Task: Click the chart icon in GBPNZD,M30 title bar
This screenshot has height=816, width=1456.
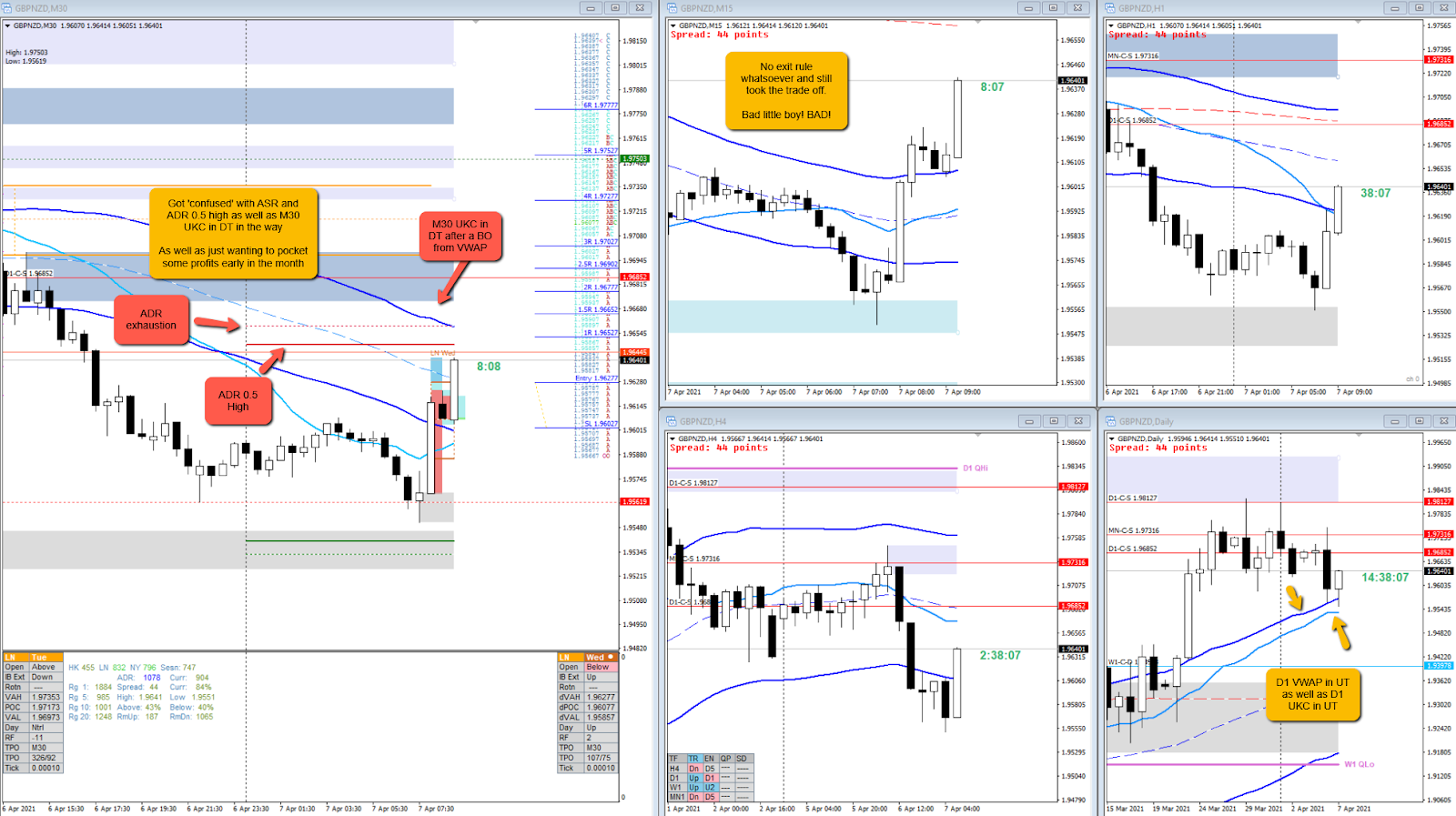Action: coord(7,8)
